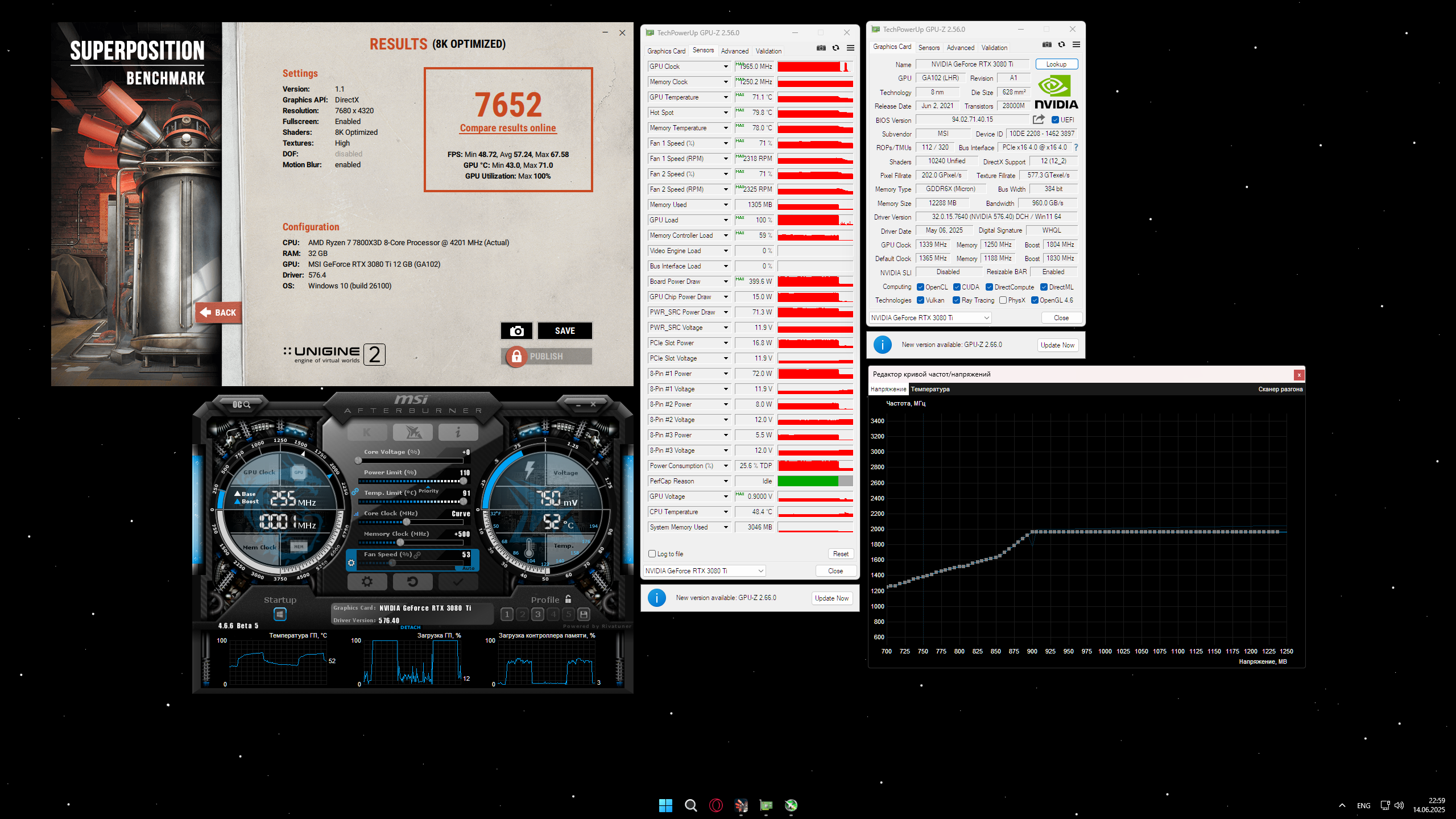Image resolution: width=1456 pixels, height=819 pixels.
Task: Enable the Log to file checkbox
Action: [x=652, y=553]
